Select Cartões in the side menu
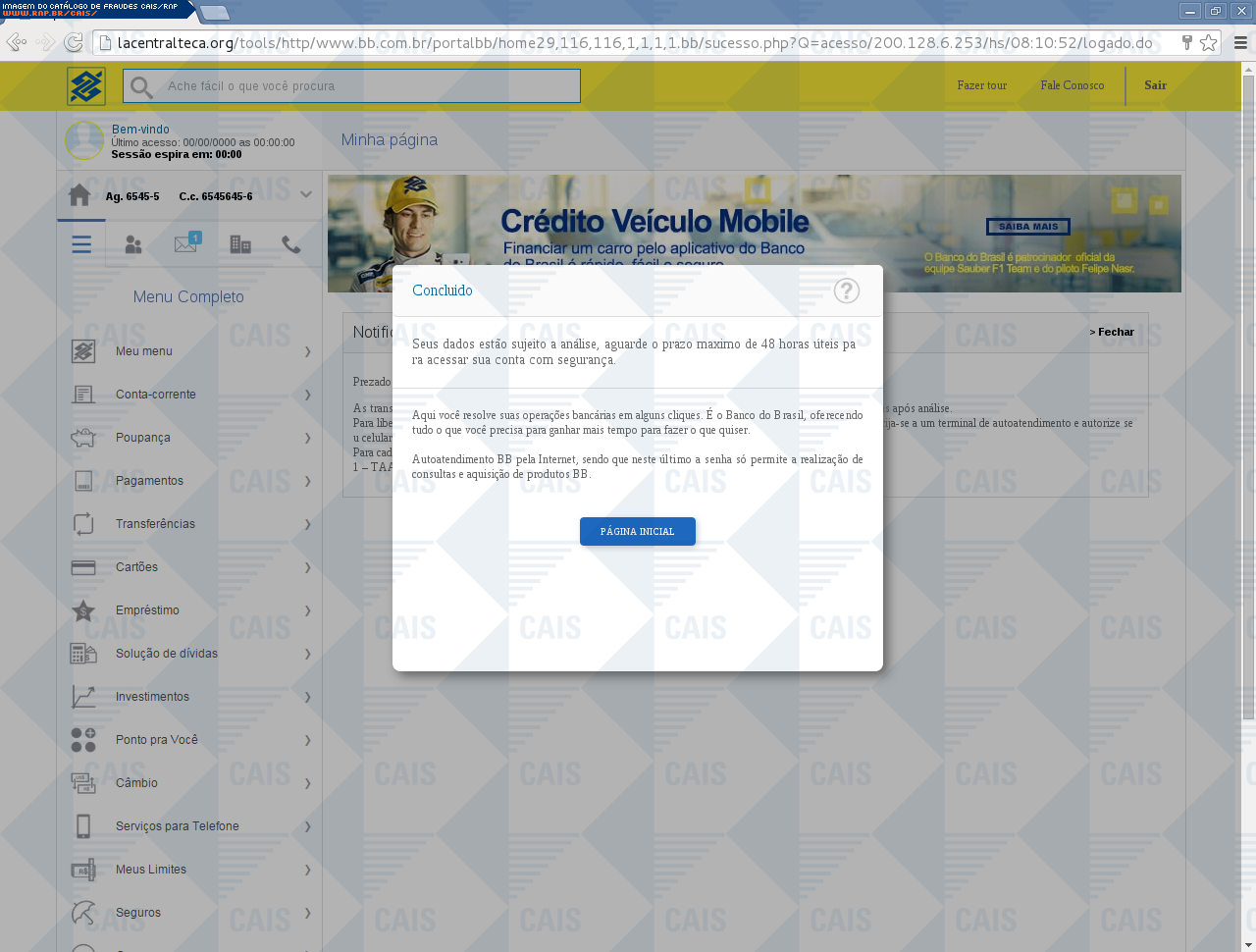 [x=136, y=567]
